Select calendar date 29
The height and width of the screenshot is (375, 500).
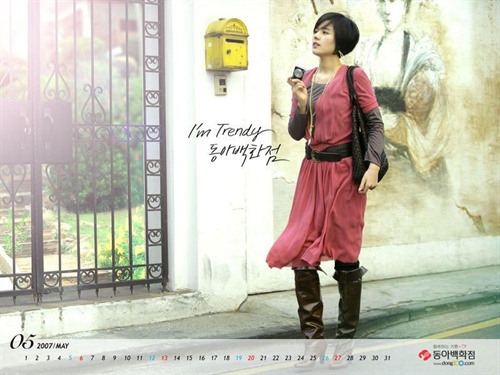(x=363, y=358)
